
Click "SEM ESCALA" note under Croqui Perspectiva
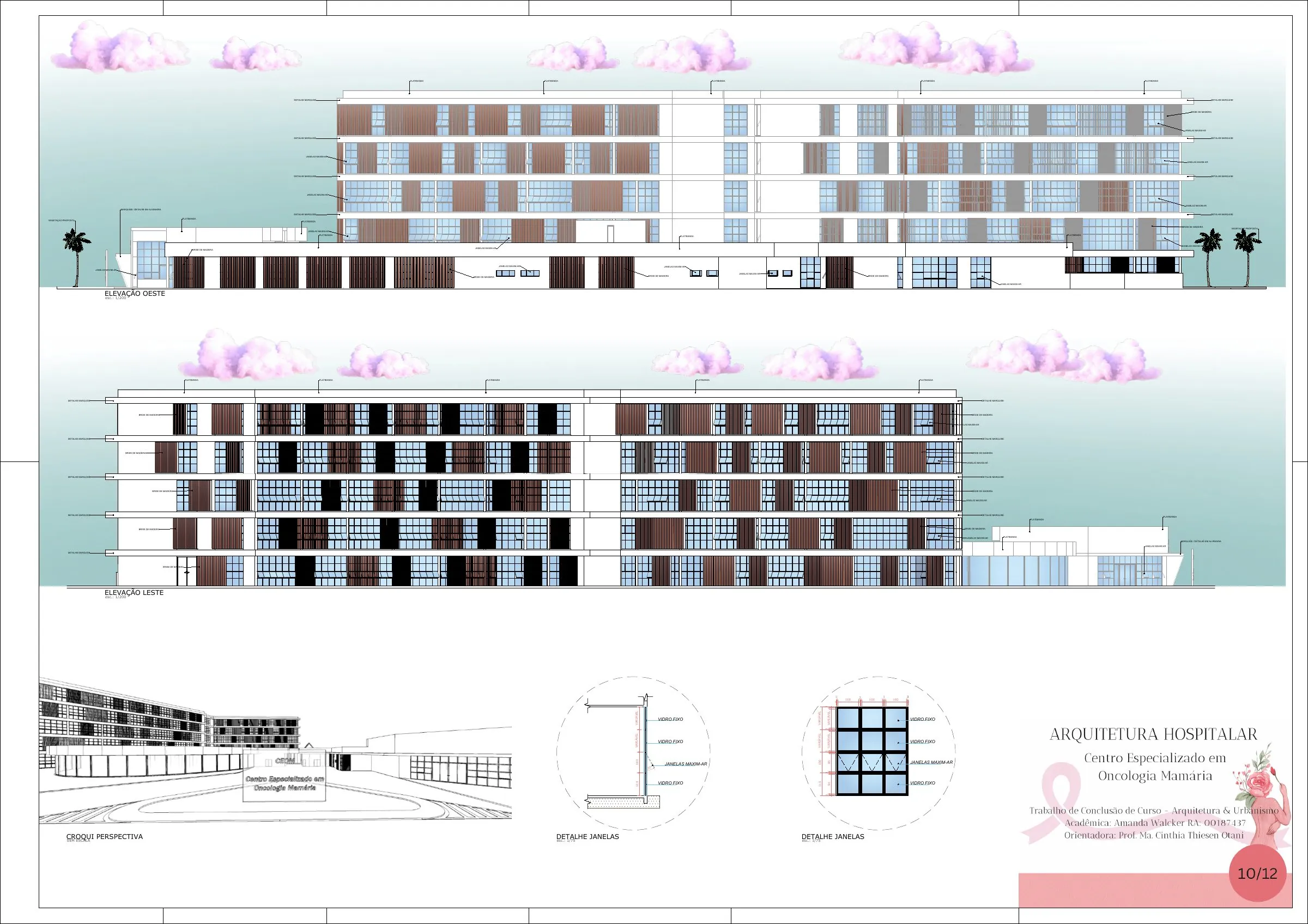click(x=78, y=841)
